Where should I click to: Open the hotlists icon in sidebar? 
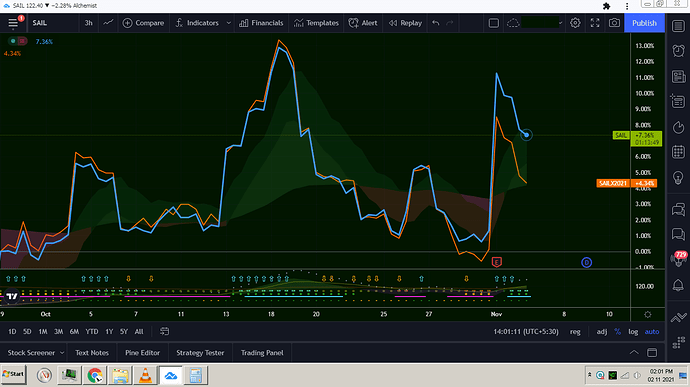click(x=678, y=127)
